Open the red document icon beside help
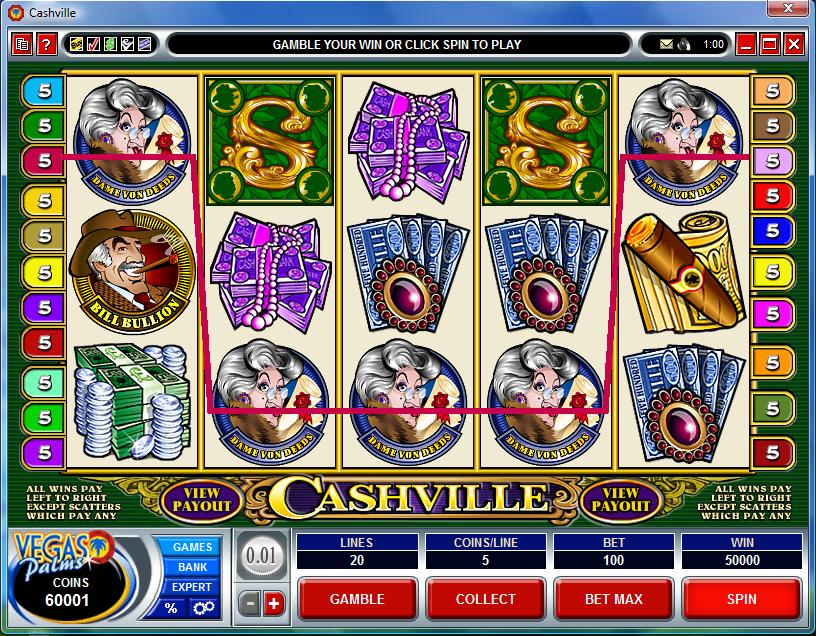This screenshot has width=816, height=636. coord(22,45)
